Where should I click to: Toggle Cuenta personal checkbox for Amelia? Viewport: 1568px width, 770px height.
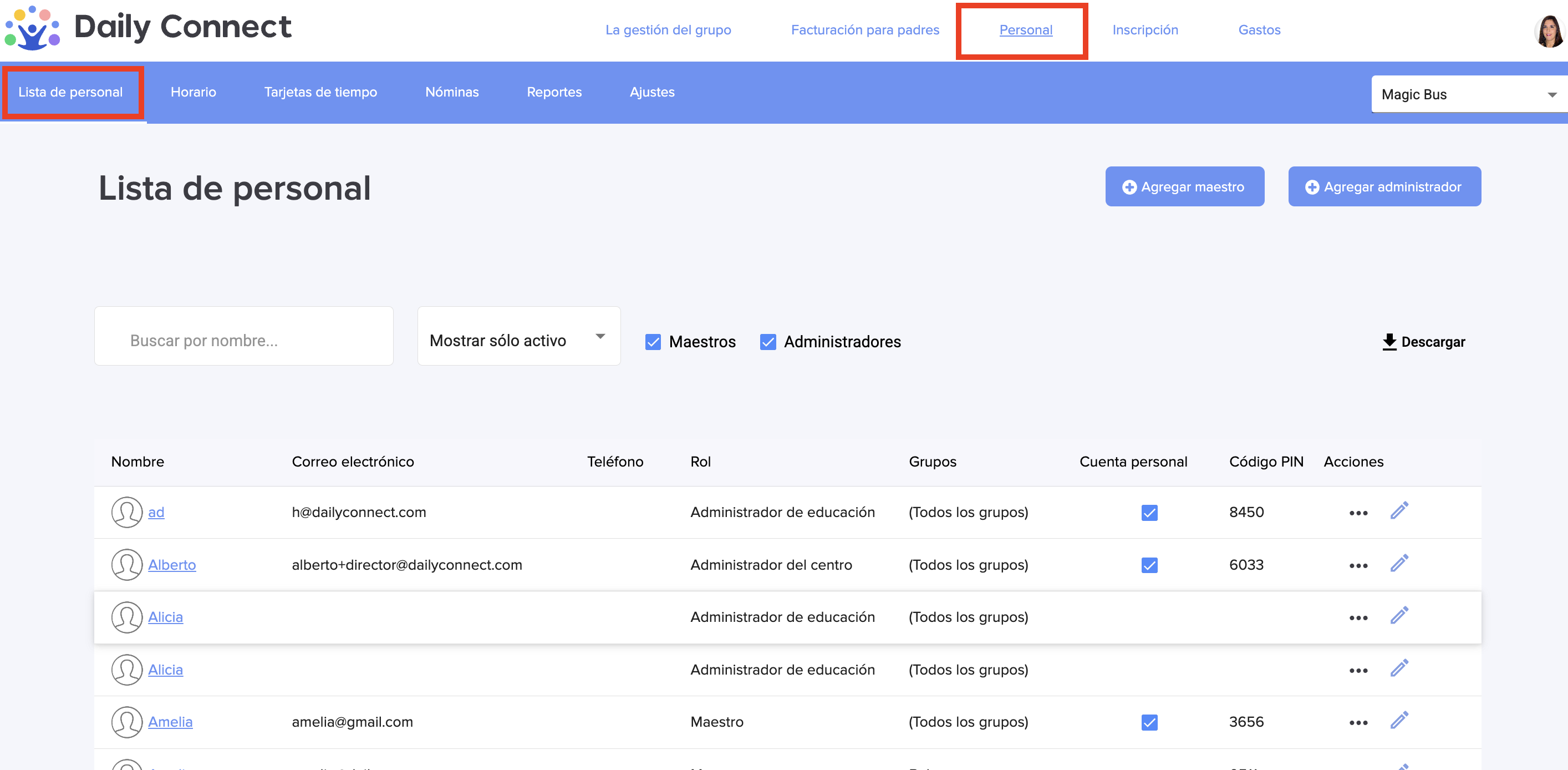click(x=1149, y=722)
